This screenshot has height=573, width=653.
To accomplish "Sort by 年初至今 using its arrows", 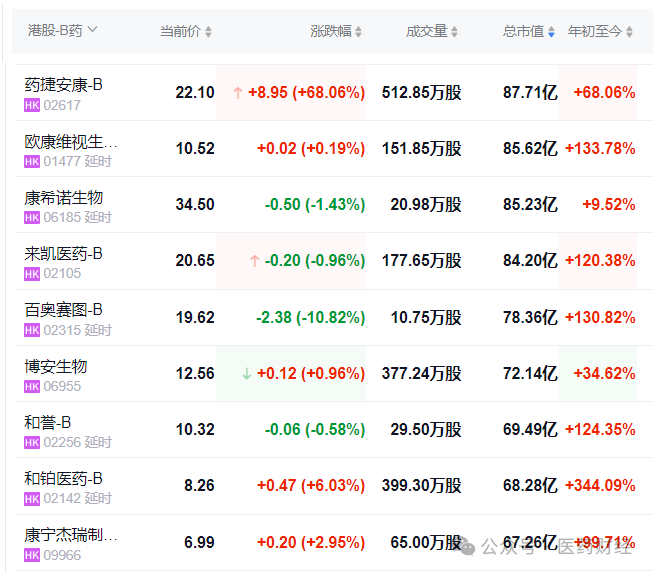I will point(630,32).
